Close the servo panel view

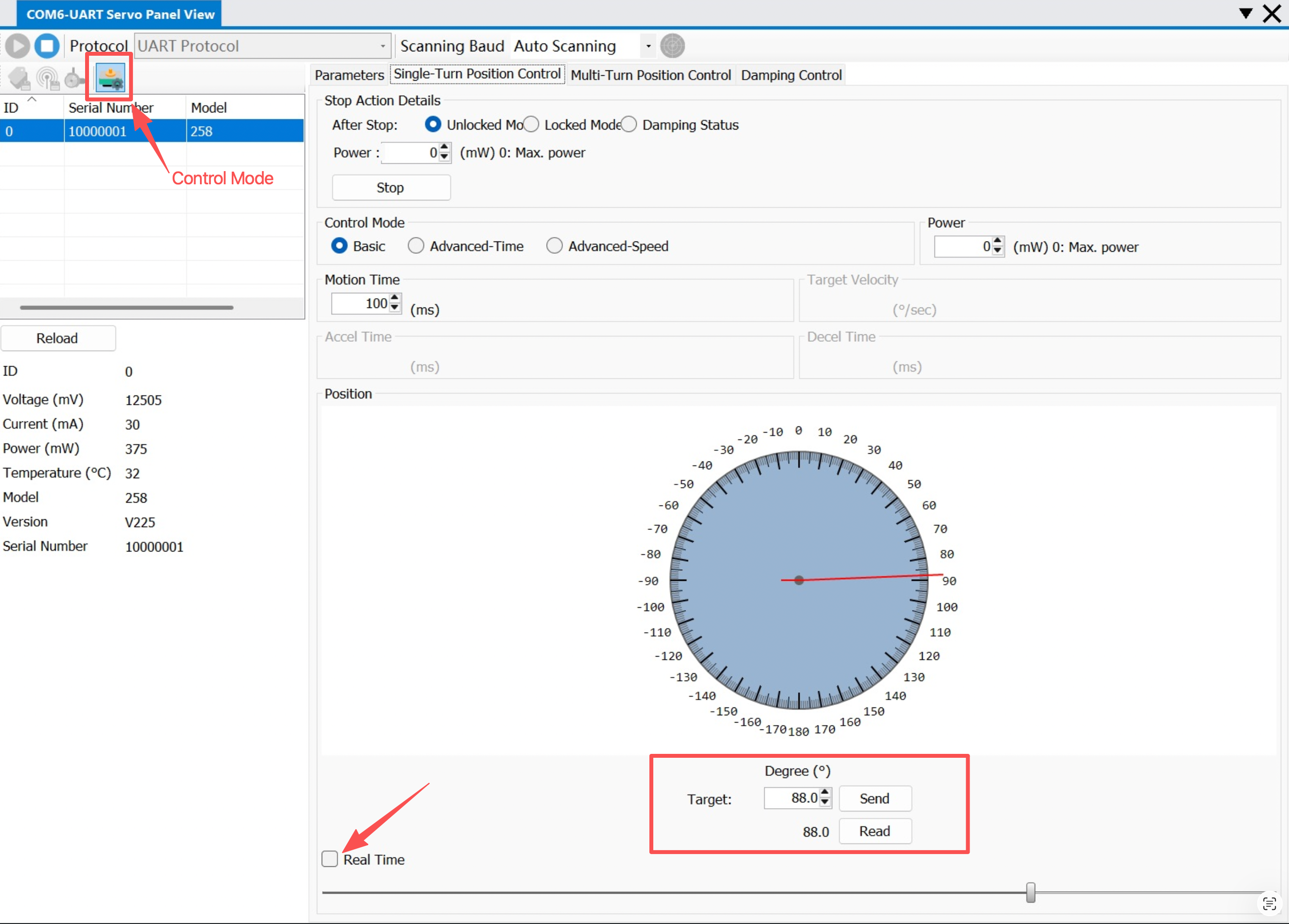pyautogui.click(x=1272, y=13)
